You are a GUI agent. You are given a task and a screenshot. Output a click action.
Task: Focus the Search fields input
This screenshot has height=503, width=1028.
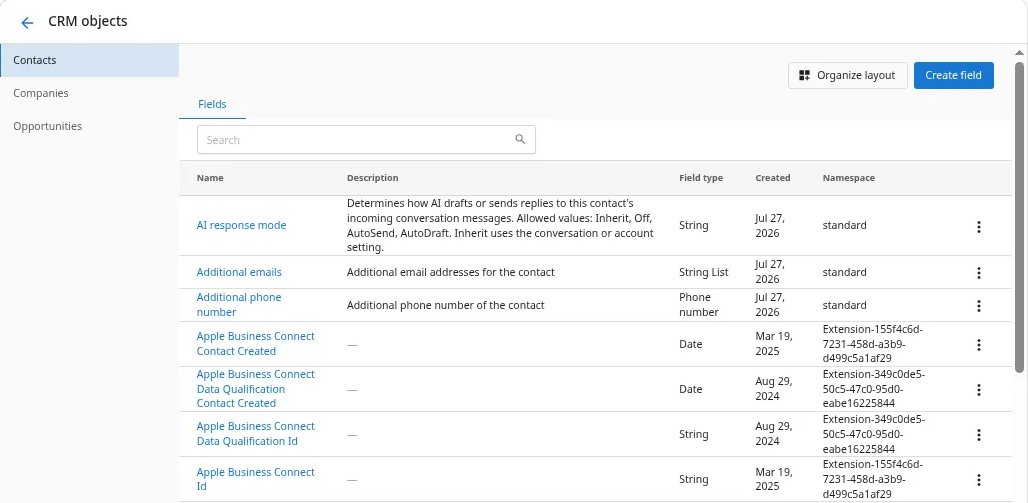[366, 140]
